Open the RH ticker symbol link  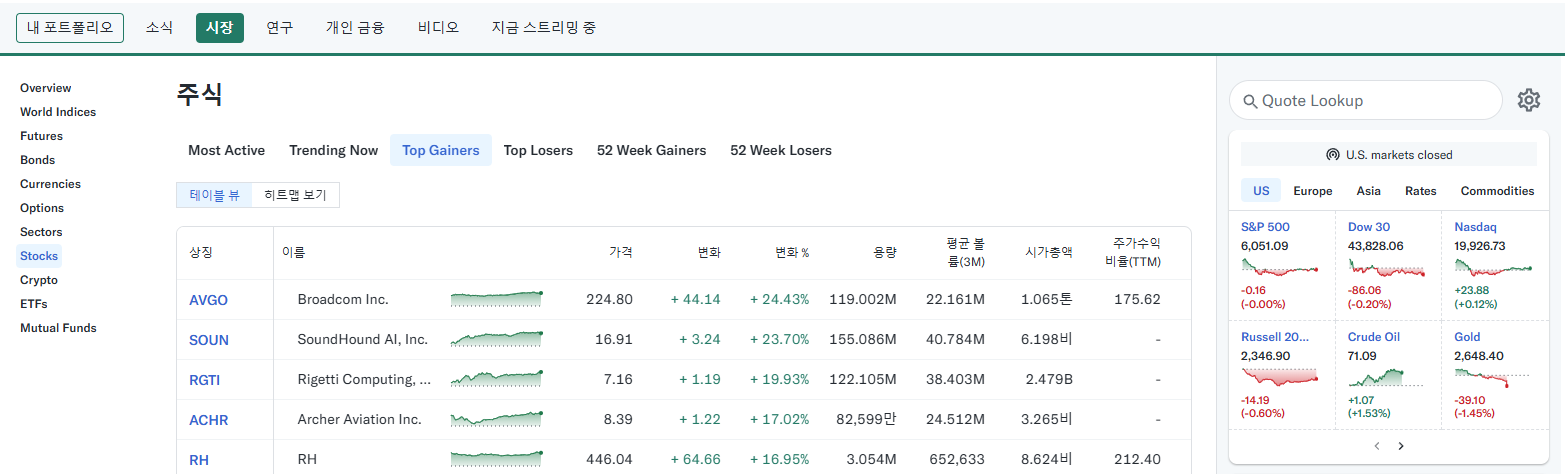(199, 460)
